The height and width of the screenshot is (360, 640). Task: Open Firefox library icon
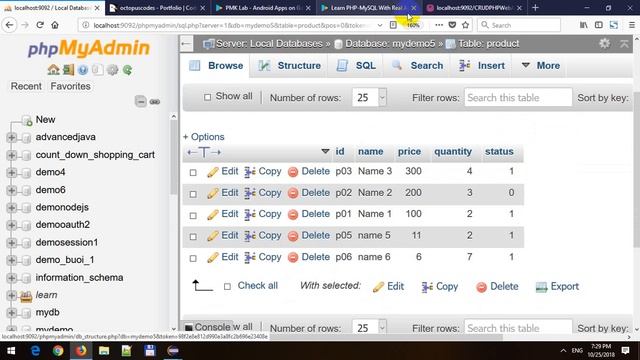point(584,25)
